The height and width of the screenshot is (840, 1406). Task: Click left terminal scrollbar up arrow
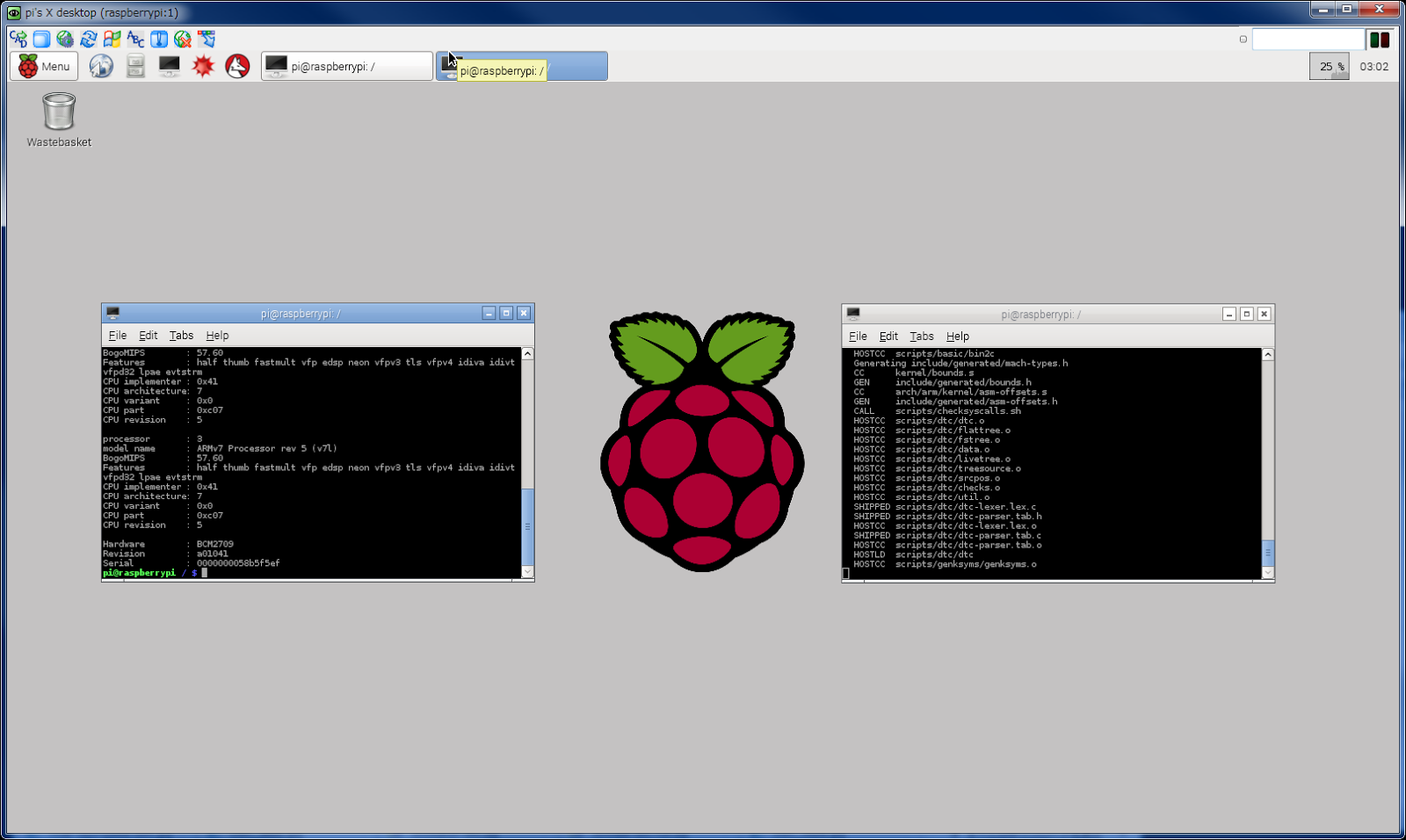click(x=527, y=353)
